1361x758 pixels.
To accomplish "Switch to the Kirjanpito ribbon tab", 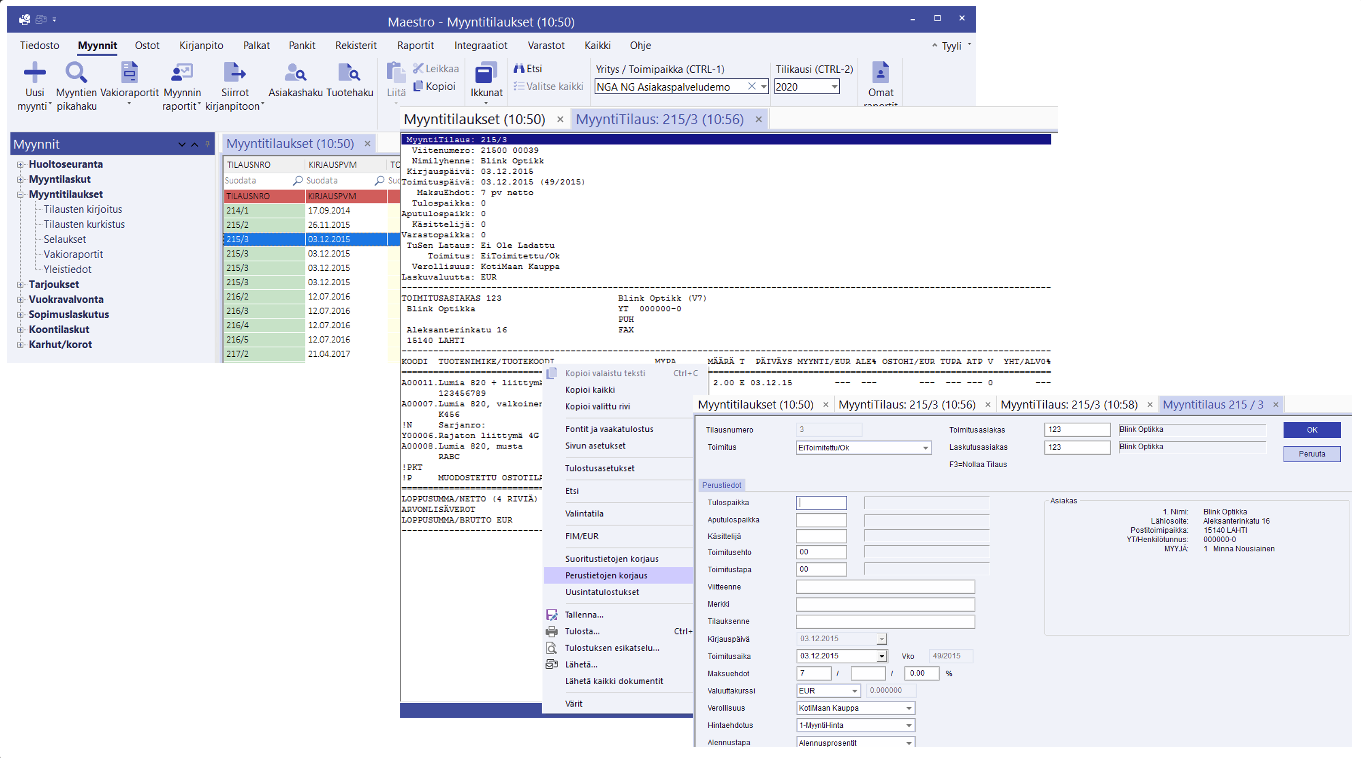I will click(203, 45).
